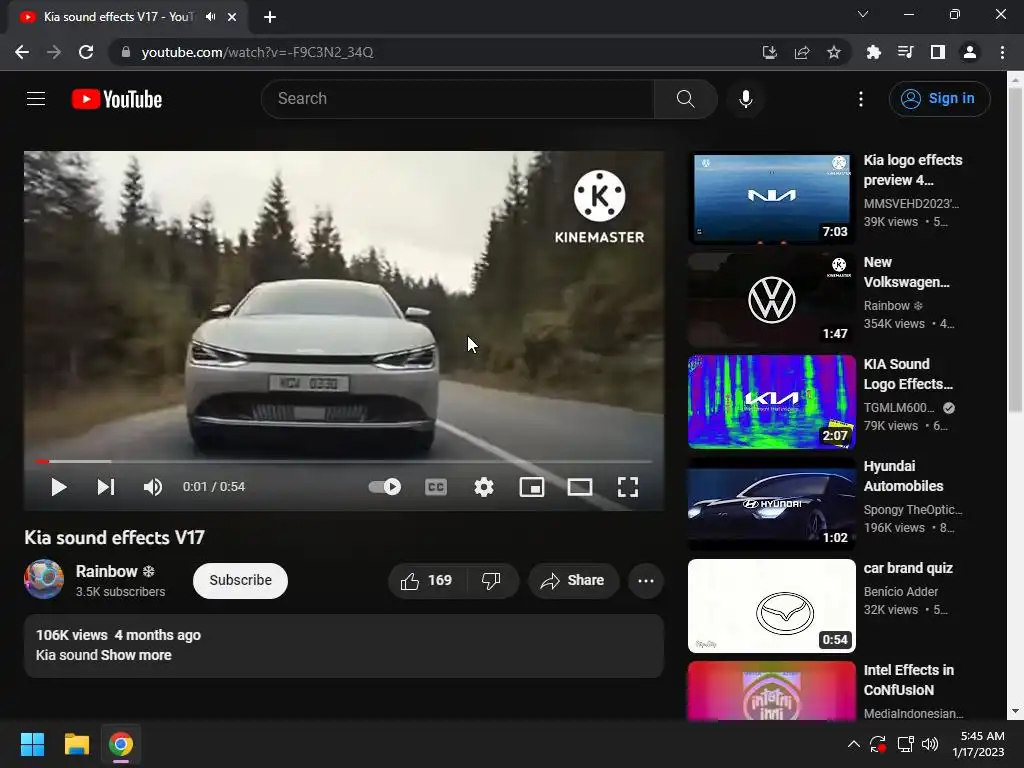Click in the YouTube search field
The height and width of the screenshot is (768, 1024).
point(457,99)
